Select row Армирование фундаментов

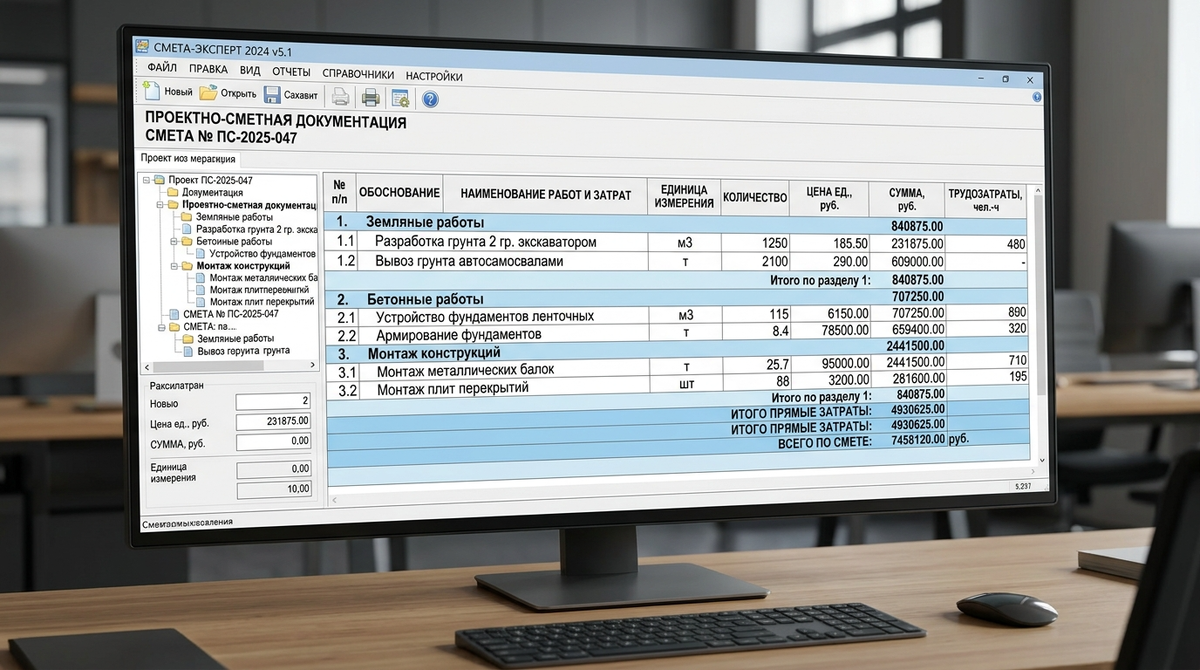(677, 332)
